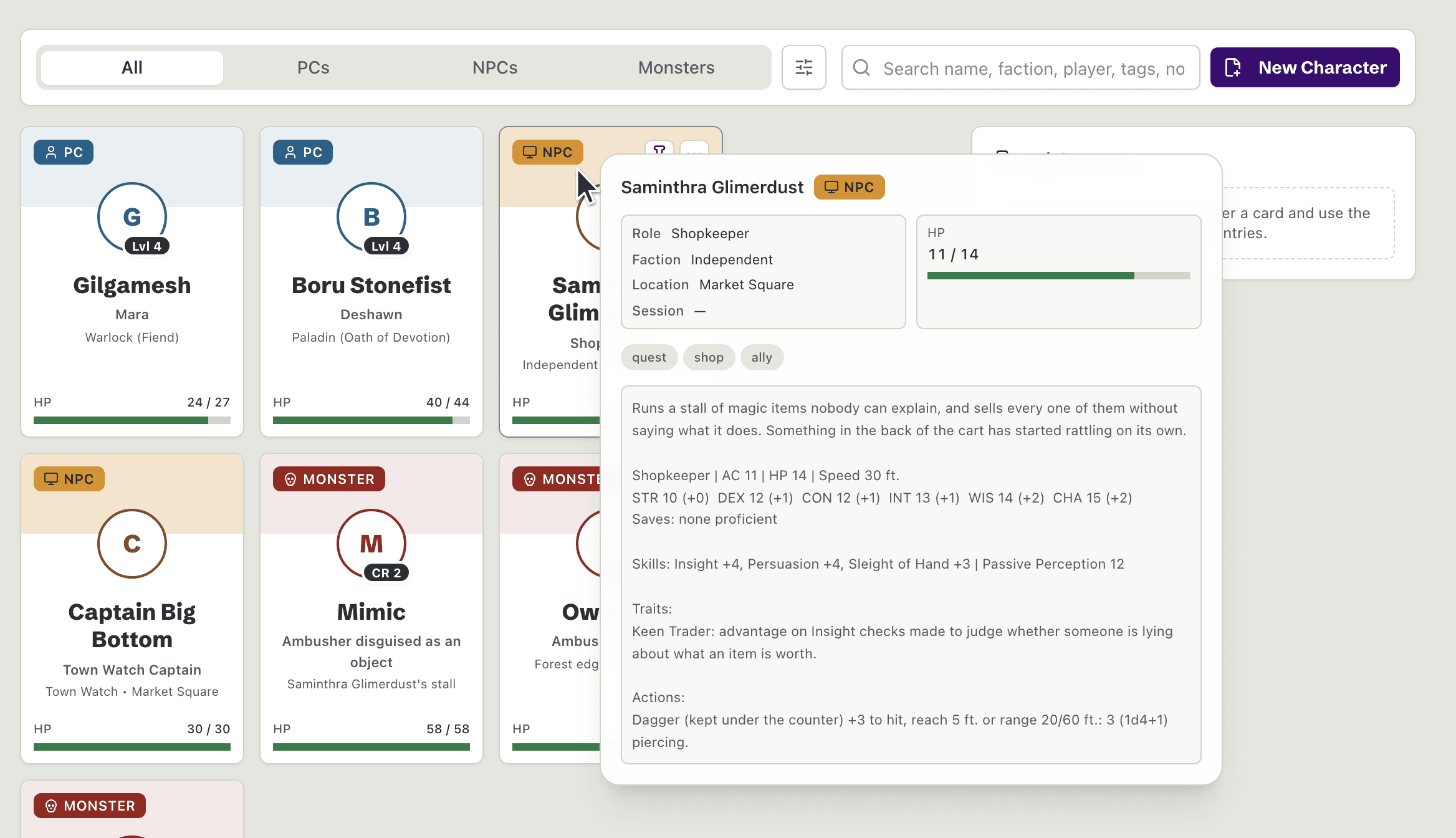Switch to the NPCs tab

click(495, 67)
